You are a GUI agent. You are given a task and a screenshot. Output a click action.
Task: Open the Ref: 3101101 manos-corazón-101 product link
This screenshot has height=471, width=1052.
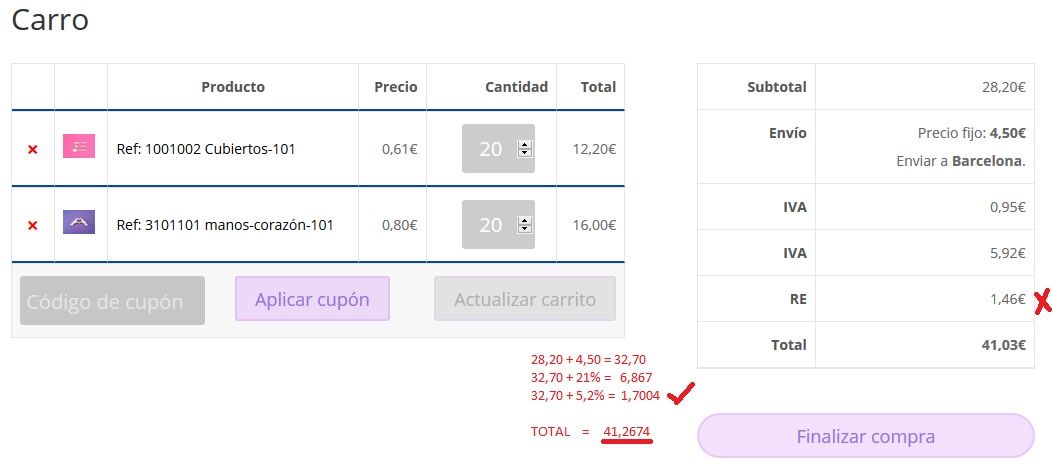point(225,225)
